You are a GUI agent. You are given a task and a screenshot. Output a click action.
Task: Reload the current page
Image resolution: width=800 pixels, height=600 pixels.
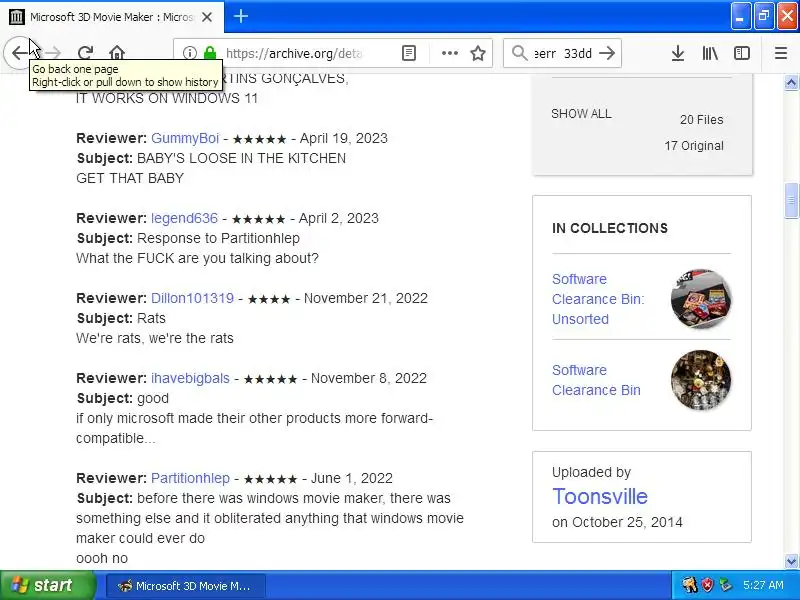(x=85, y=53)
